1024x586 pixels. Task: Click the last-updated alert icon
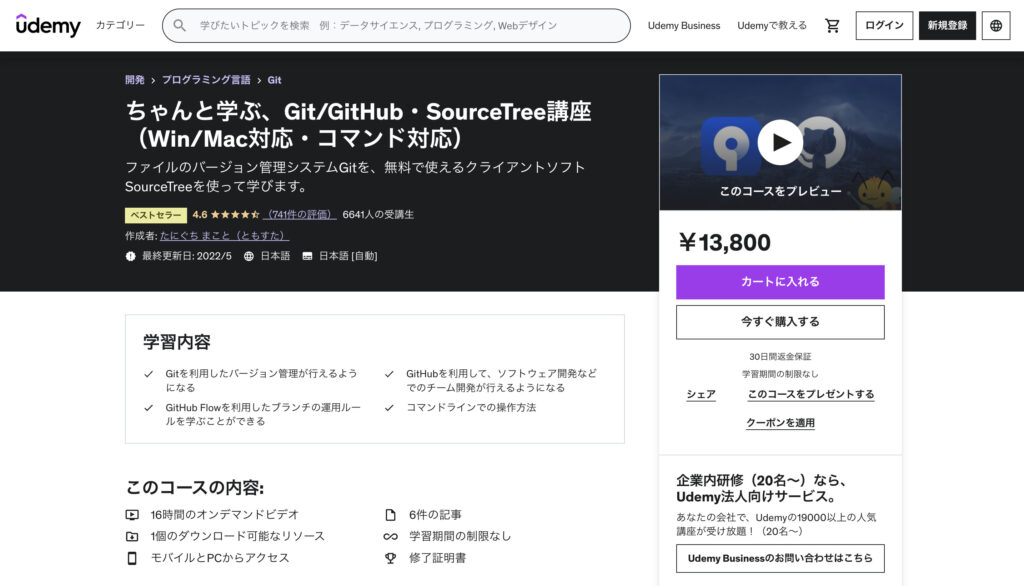[x=131, y=256]
